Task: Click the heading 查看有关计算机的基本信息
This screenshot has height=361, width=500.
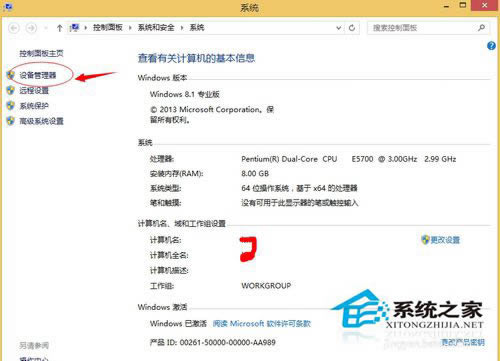Action: (x=196, y=58)
